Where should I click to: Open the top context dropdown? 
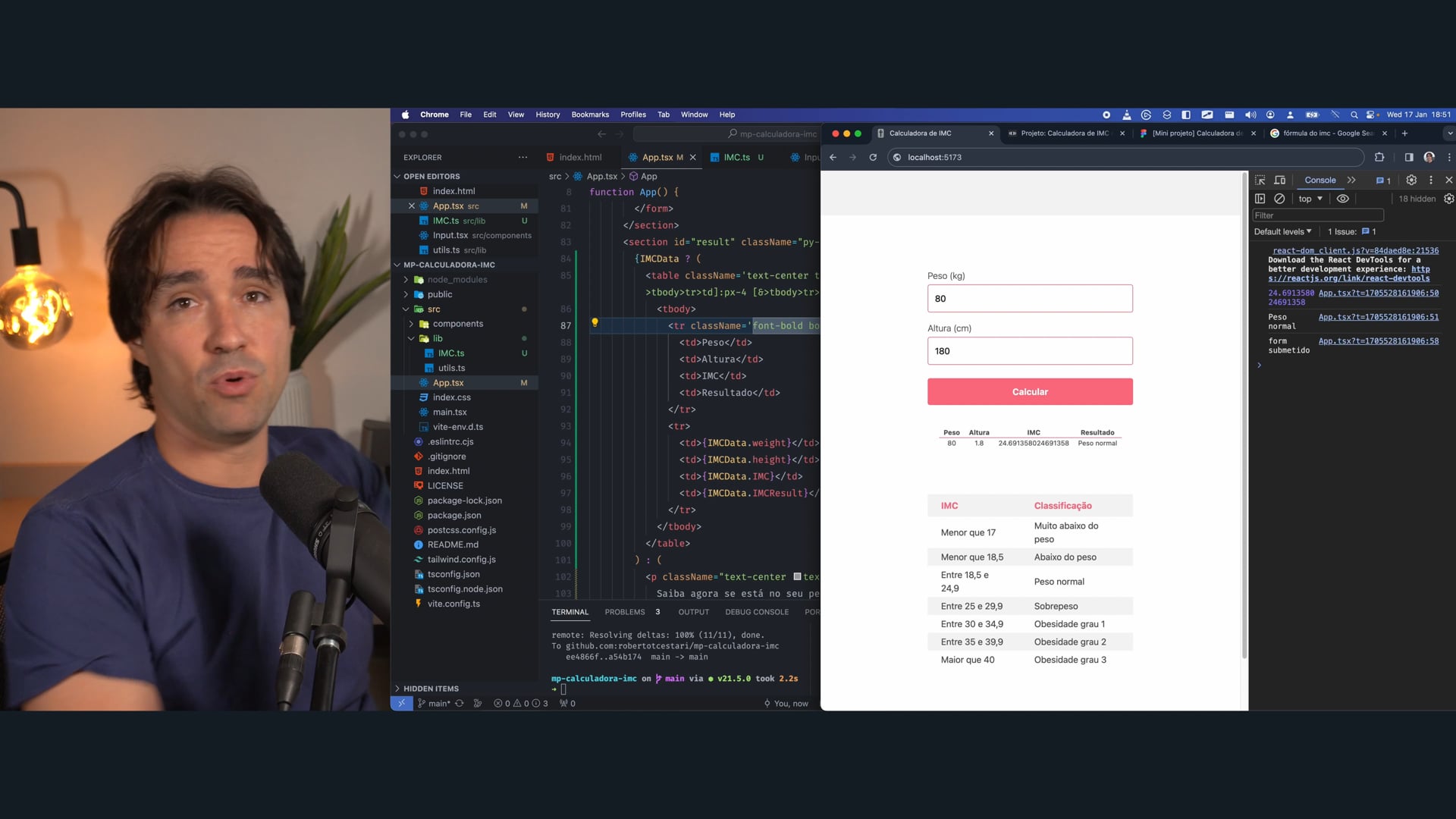pyautogui.click(x=1310, y=199)
